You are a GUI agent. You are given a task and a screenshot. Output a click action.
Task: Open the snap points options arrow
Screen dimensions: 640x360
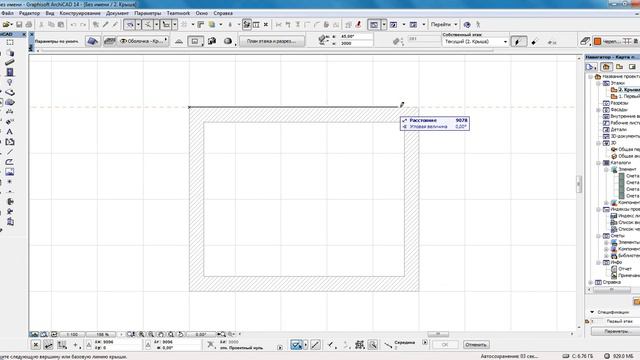156,25
